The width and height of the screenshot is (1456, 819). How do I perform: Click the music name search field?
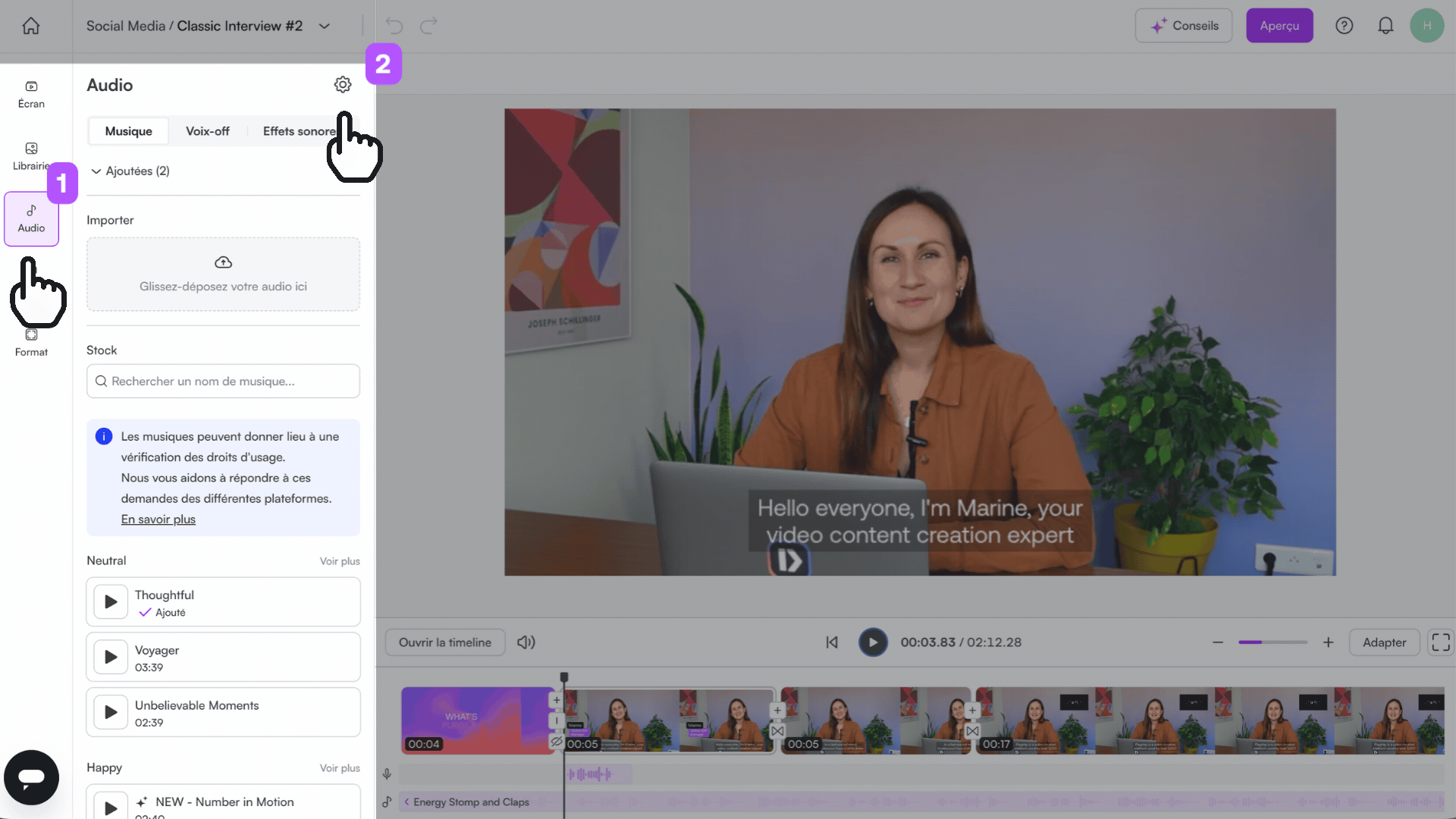(x=223, y=381)
